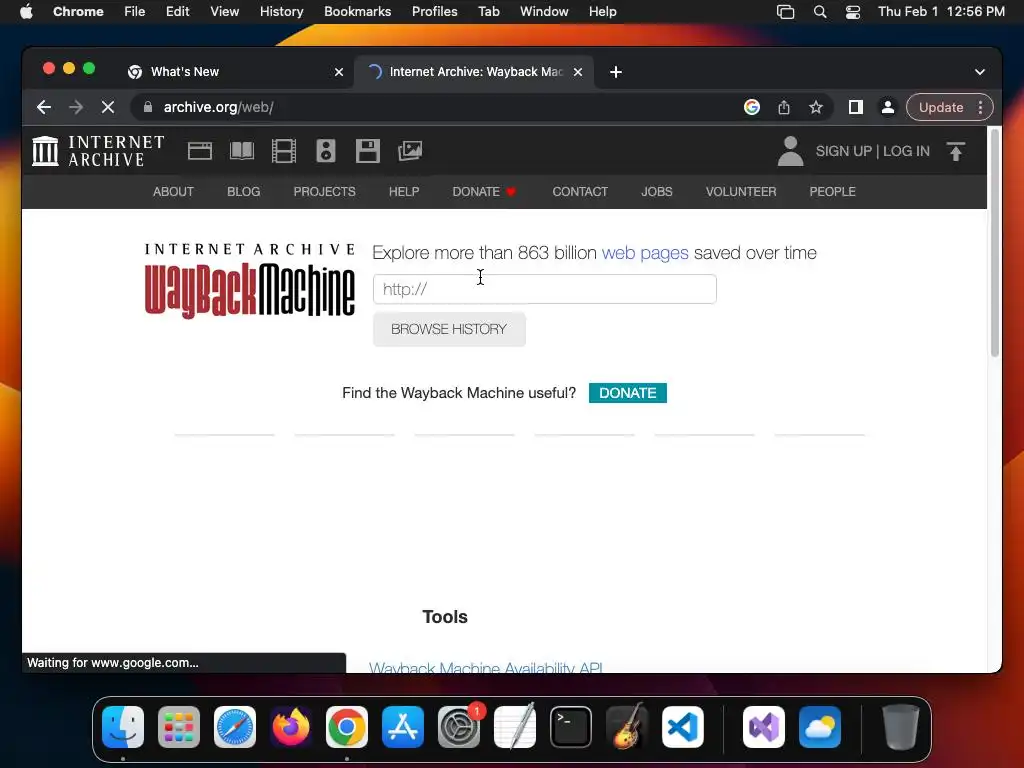Open System Settings from the dock
Image resolution: width=1024 pixels, height=768 pixels.
click(x=459, y=727)
